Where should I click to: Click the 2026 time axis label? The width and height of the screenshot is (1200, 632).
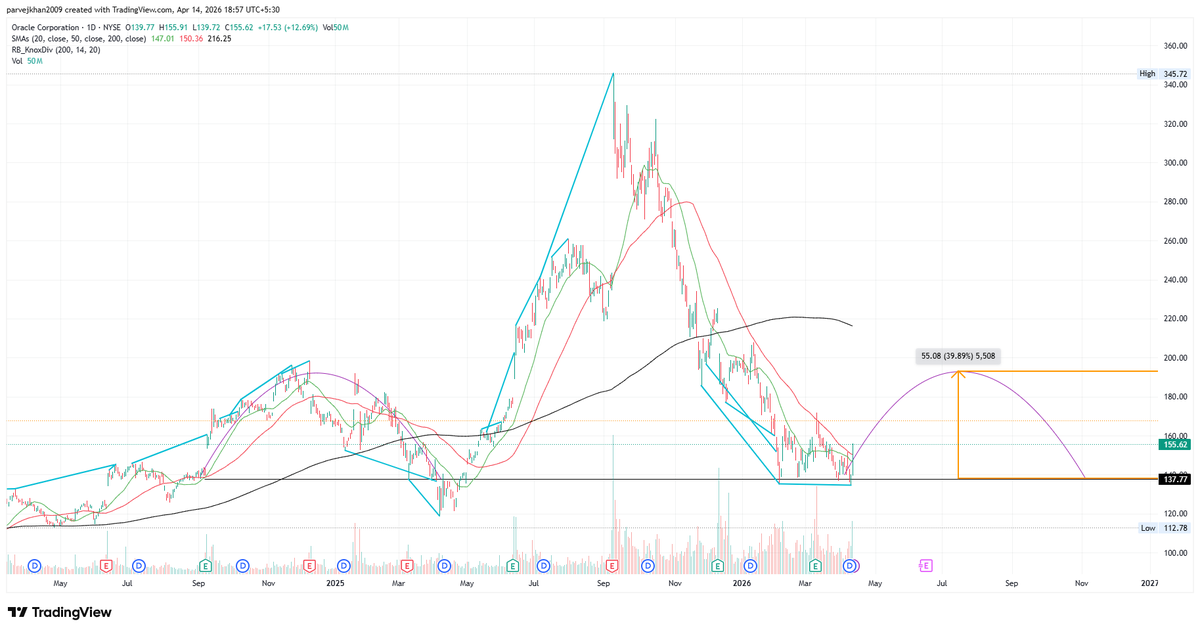pos(741,582)
